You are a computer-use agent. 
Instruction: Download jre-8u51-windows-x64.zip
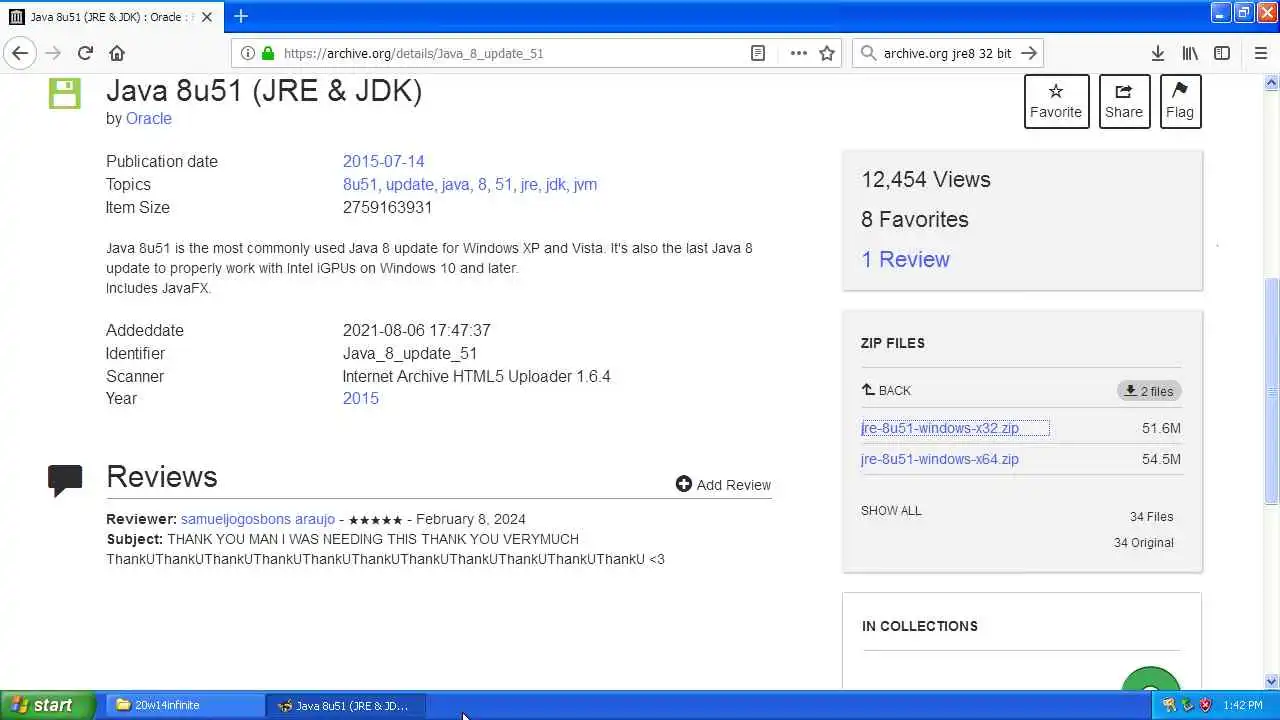pos(940,459)
